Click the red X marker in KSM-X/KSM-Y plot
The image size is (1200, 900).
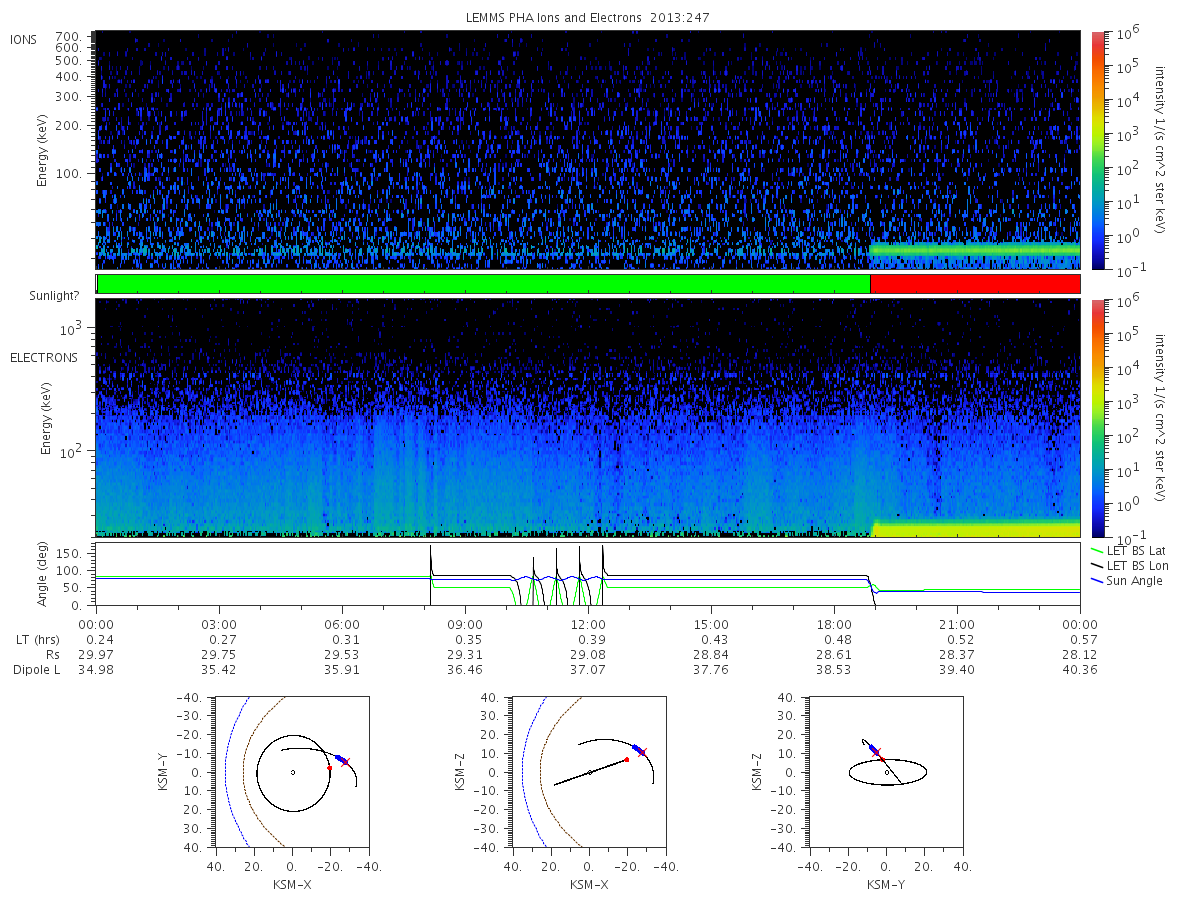pyautogui.click(x=345, y=763)
